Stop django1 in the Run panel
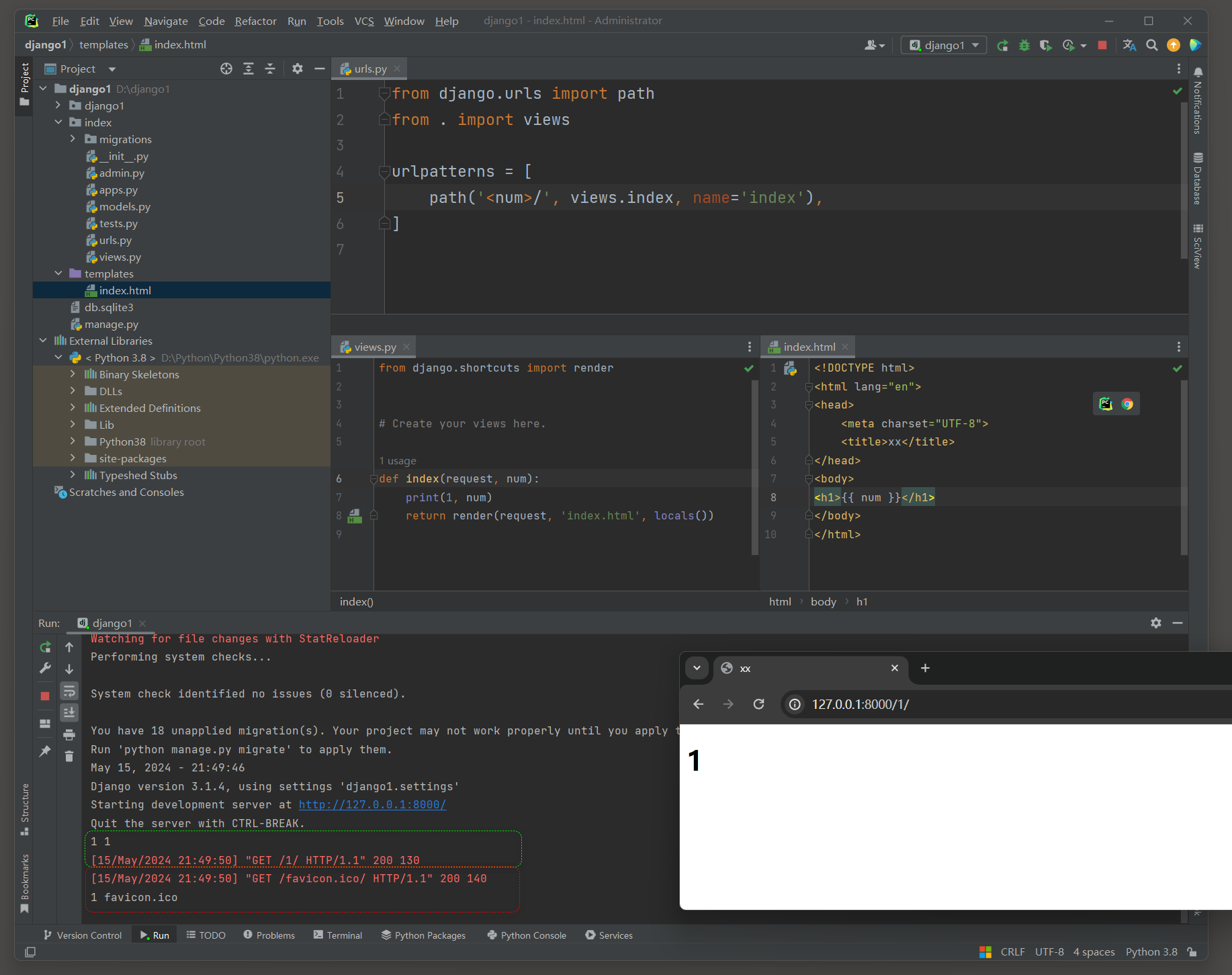 [45, 696]
